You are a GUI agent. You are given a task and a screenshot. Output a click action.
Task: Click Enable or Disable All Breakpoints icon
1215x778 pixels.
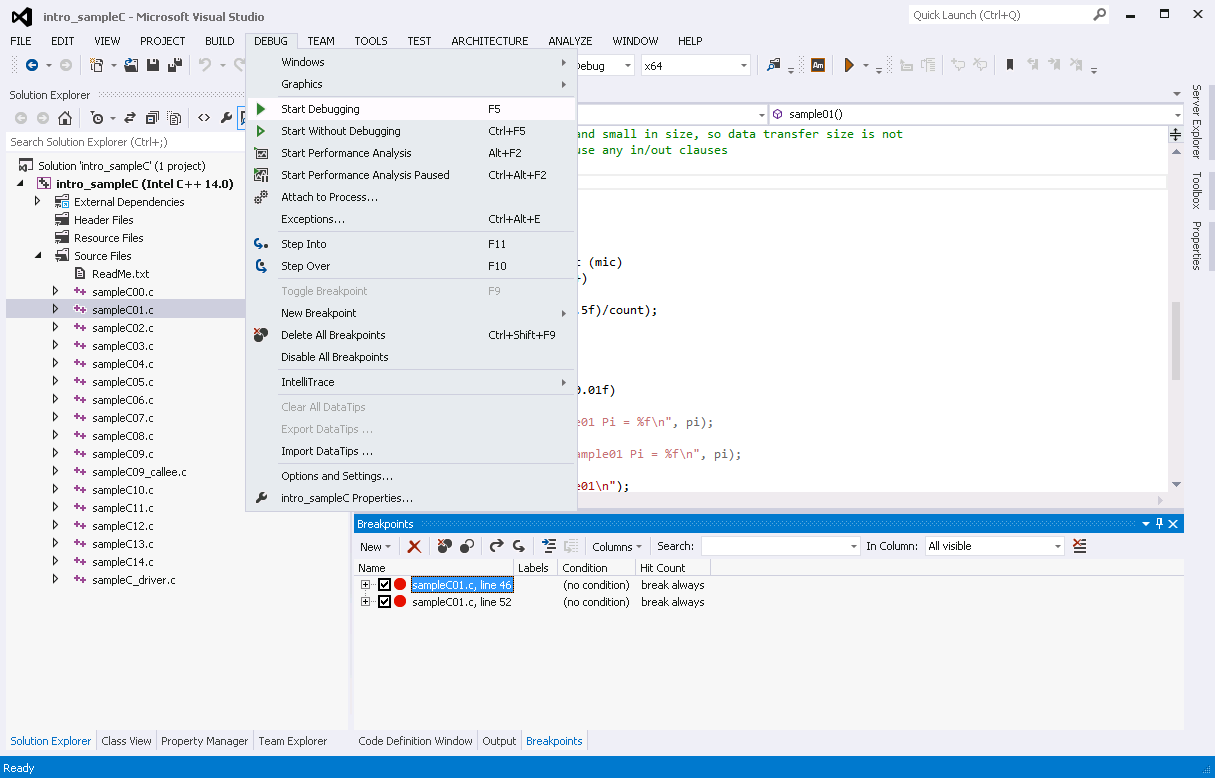click(x=467, y=546)
